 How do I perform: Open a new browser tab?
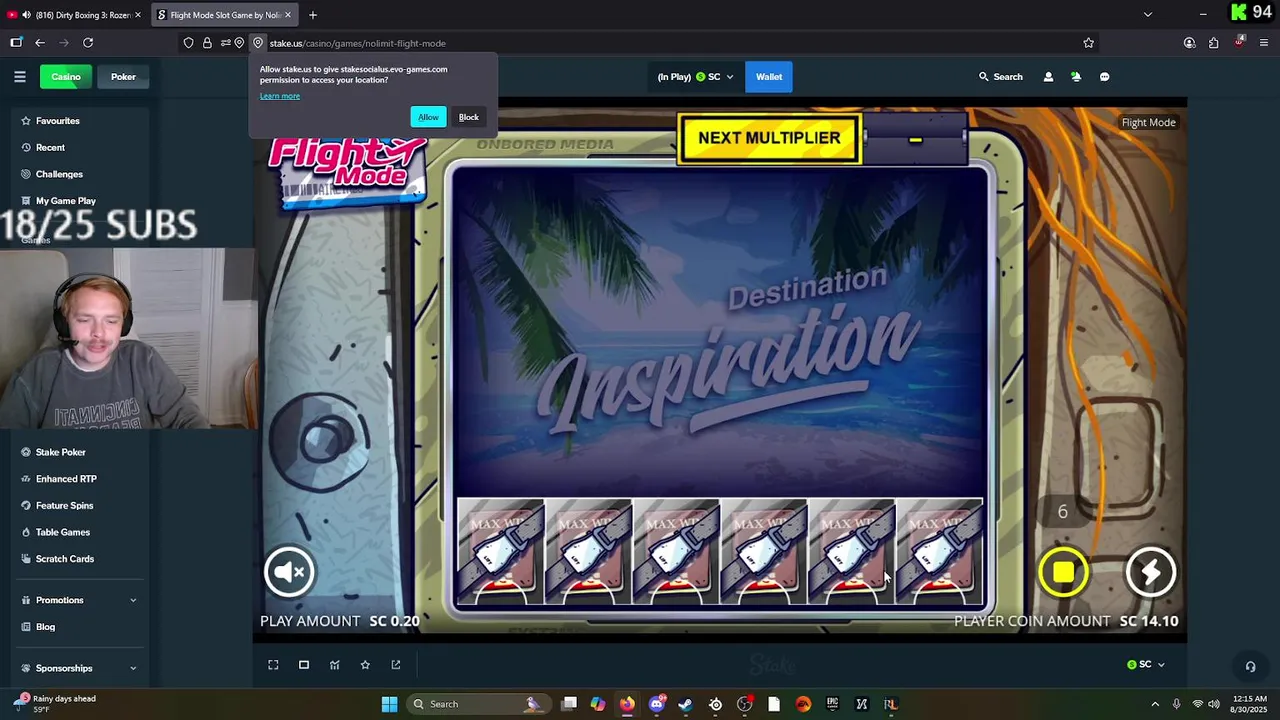[313, 15]
